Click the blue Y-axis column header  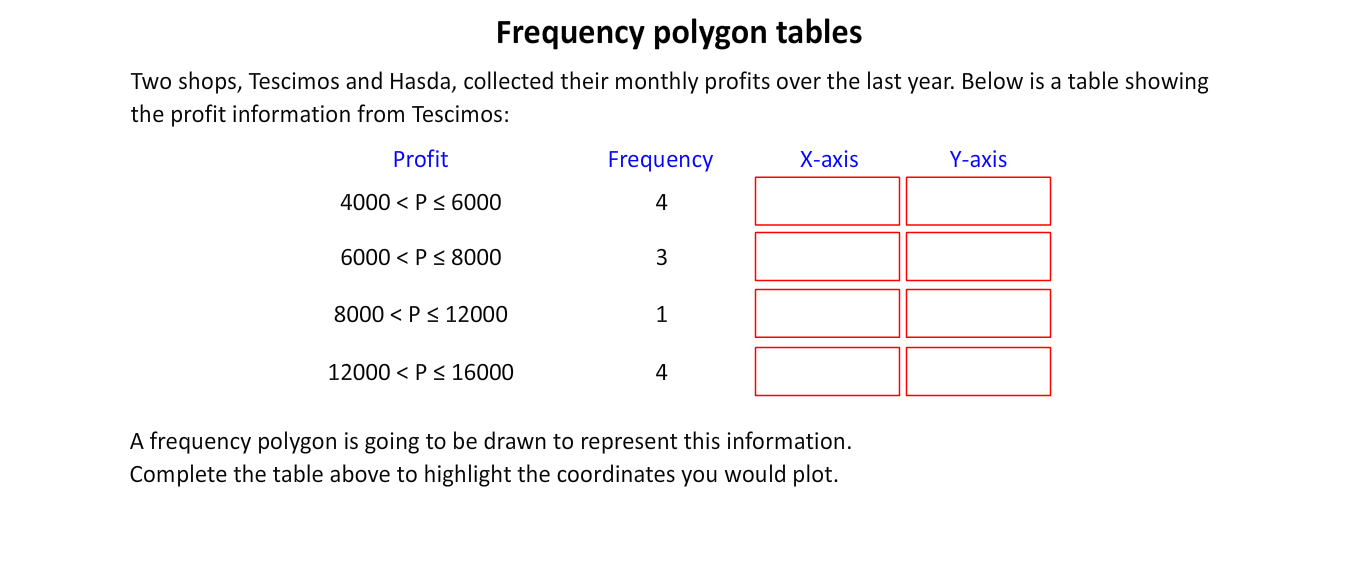[978, 159]
